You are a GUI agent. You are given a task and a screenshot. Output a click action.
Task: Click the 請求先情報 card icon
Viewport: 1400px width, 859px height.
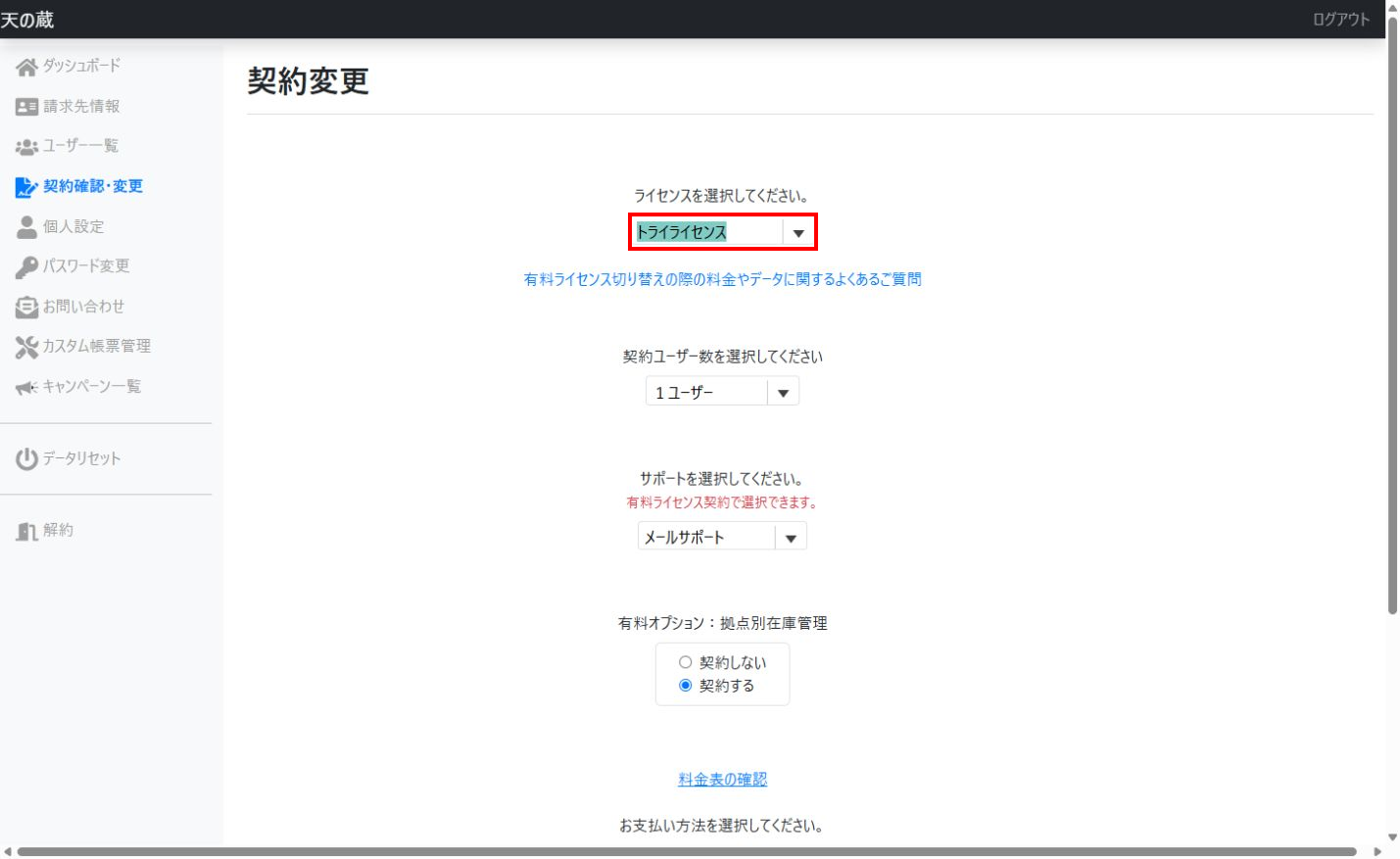tap(26, 107)
